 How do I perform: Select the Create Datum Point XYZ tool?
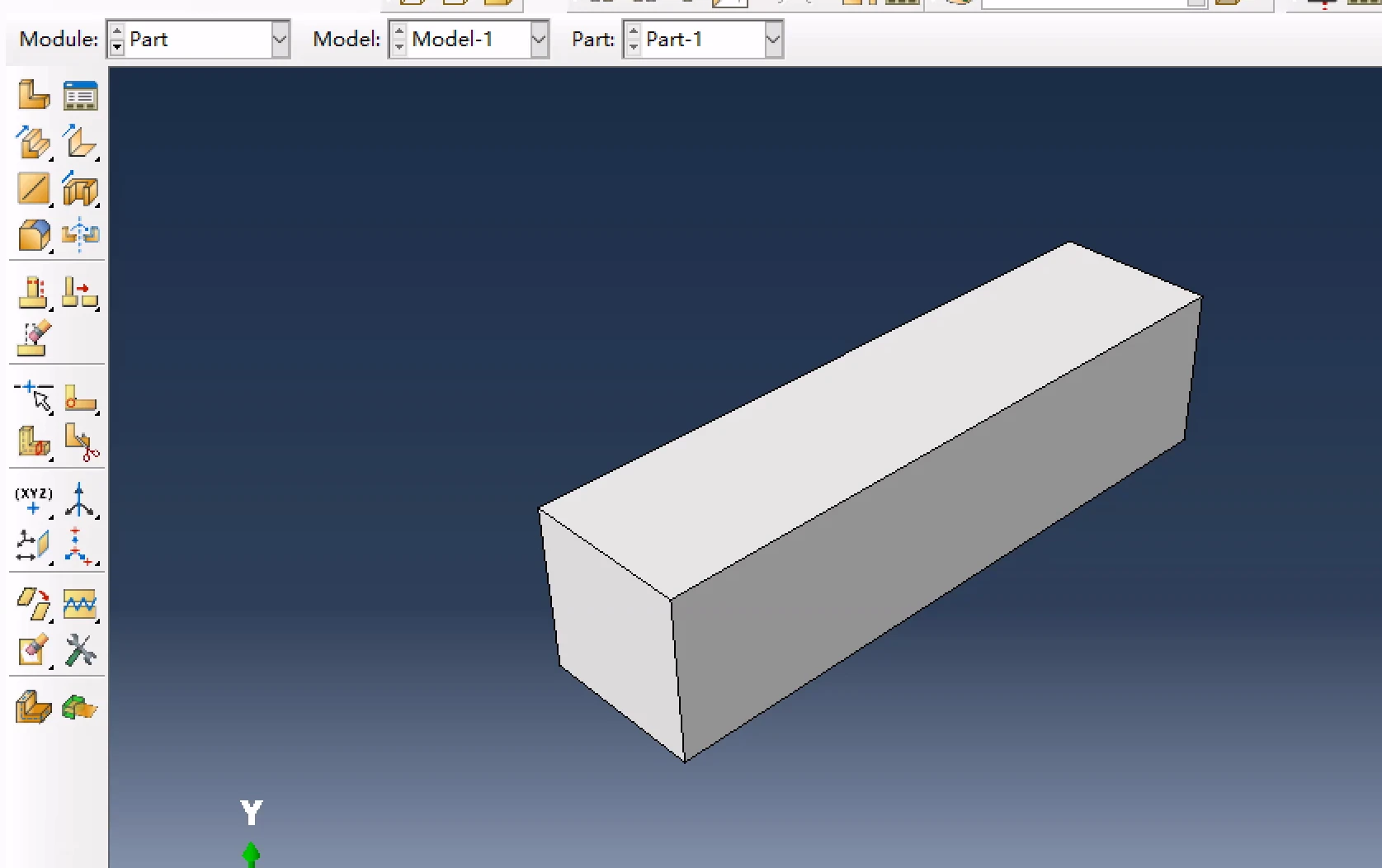[34, 501]
